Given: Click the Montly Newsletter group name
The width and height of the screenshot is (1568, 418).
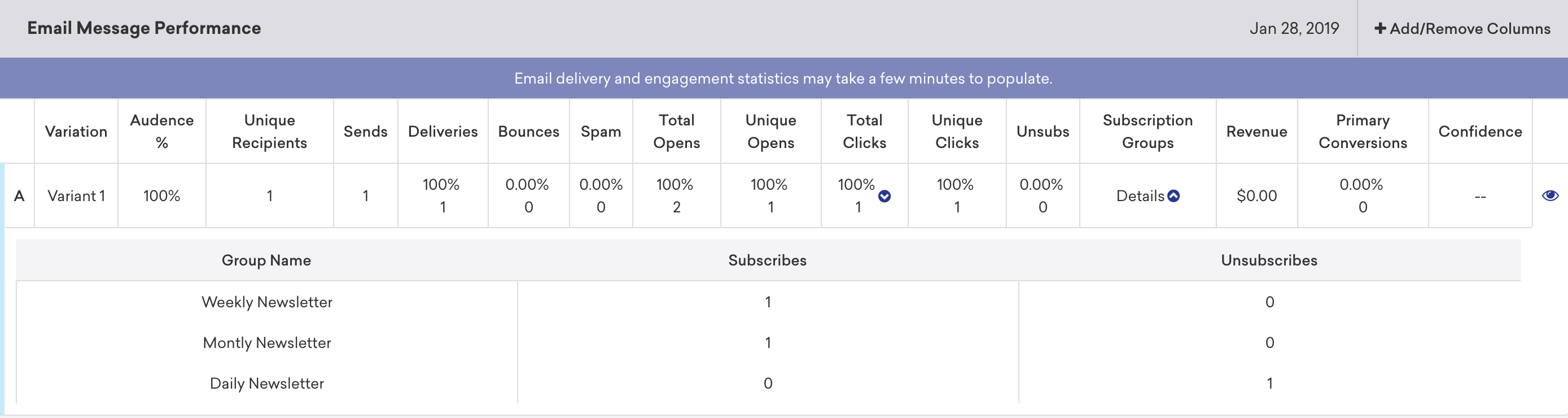Looking at the screenshot, I should [266, 343].
